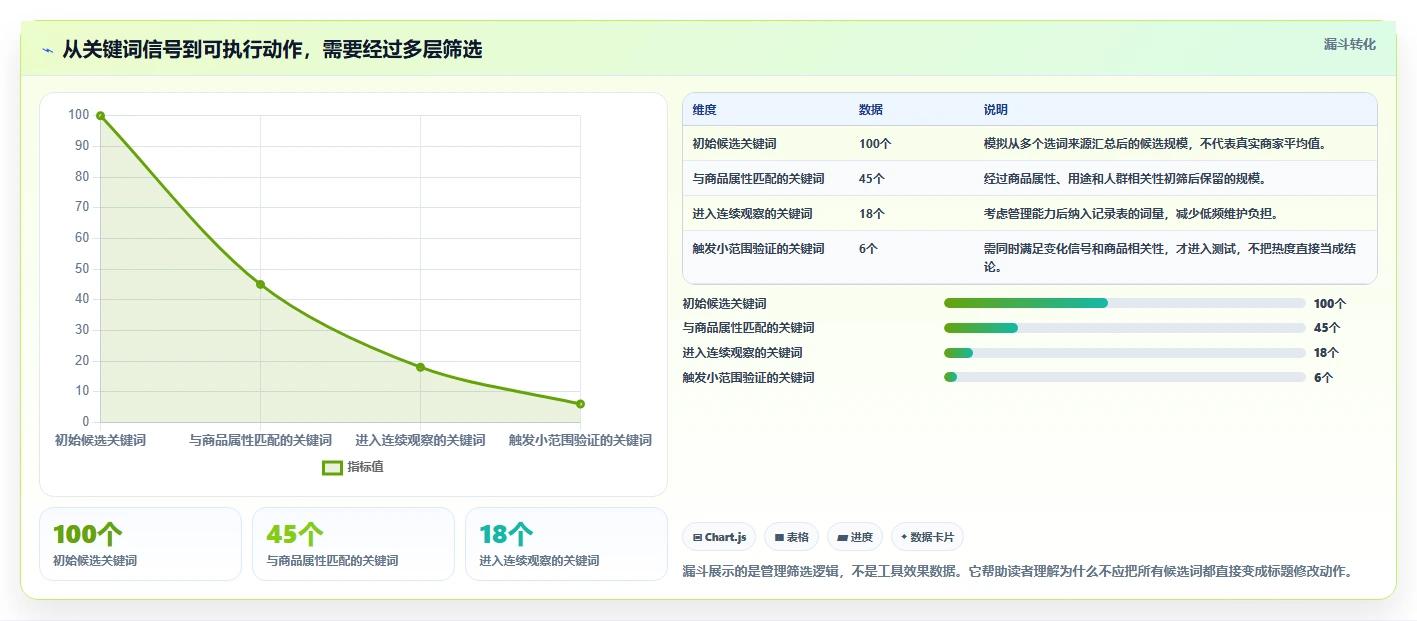Click the footer note starting 漏斗展示的是管理筛选逻辑
Viewport: 1417px width, 621px height.
(1017, 572)
